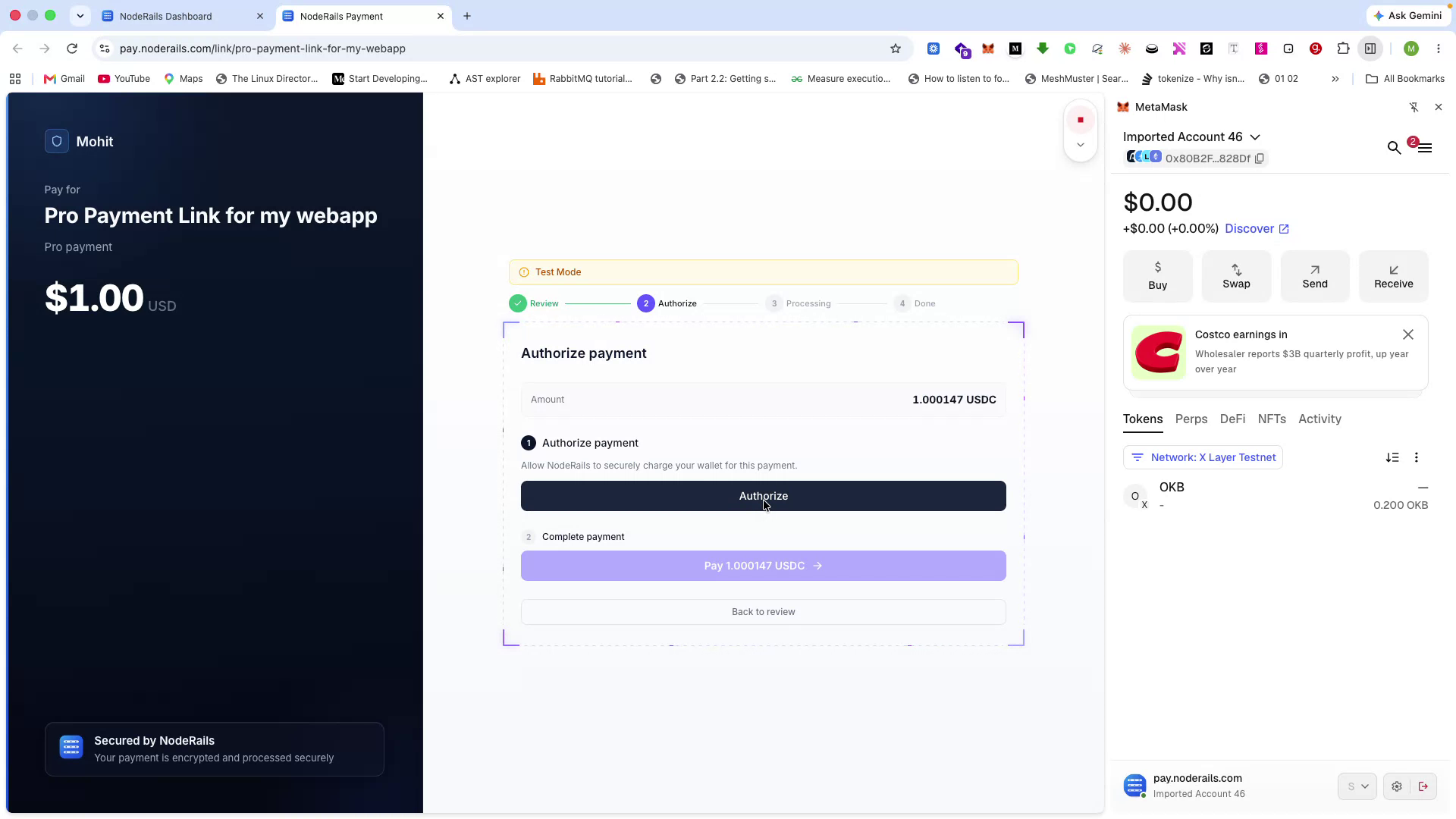Click the MetaMask Receive button
1456x819 pixels.
pyautogui.click(x=1394, y=276)
